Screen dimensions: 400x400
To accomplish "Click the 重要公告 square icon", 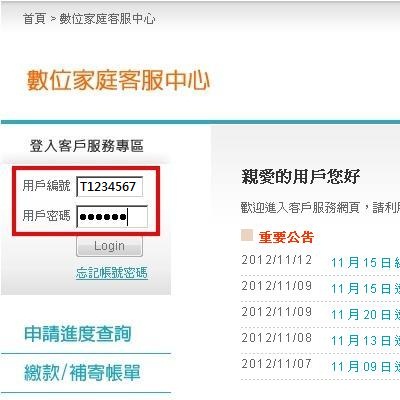I will click(247, 235).
